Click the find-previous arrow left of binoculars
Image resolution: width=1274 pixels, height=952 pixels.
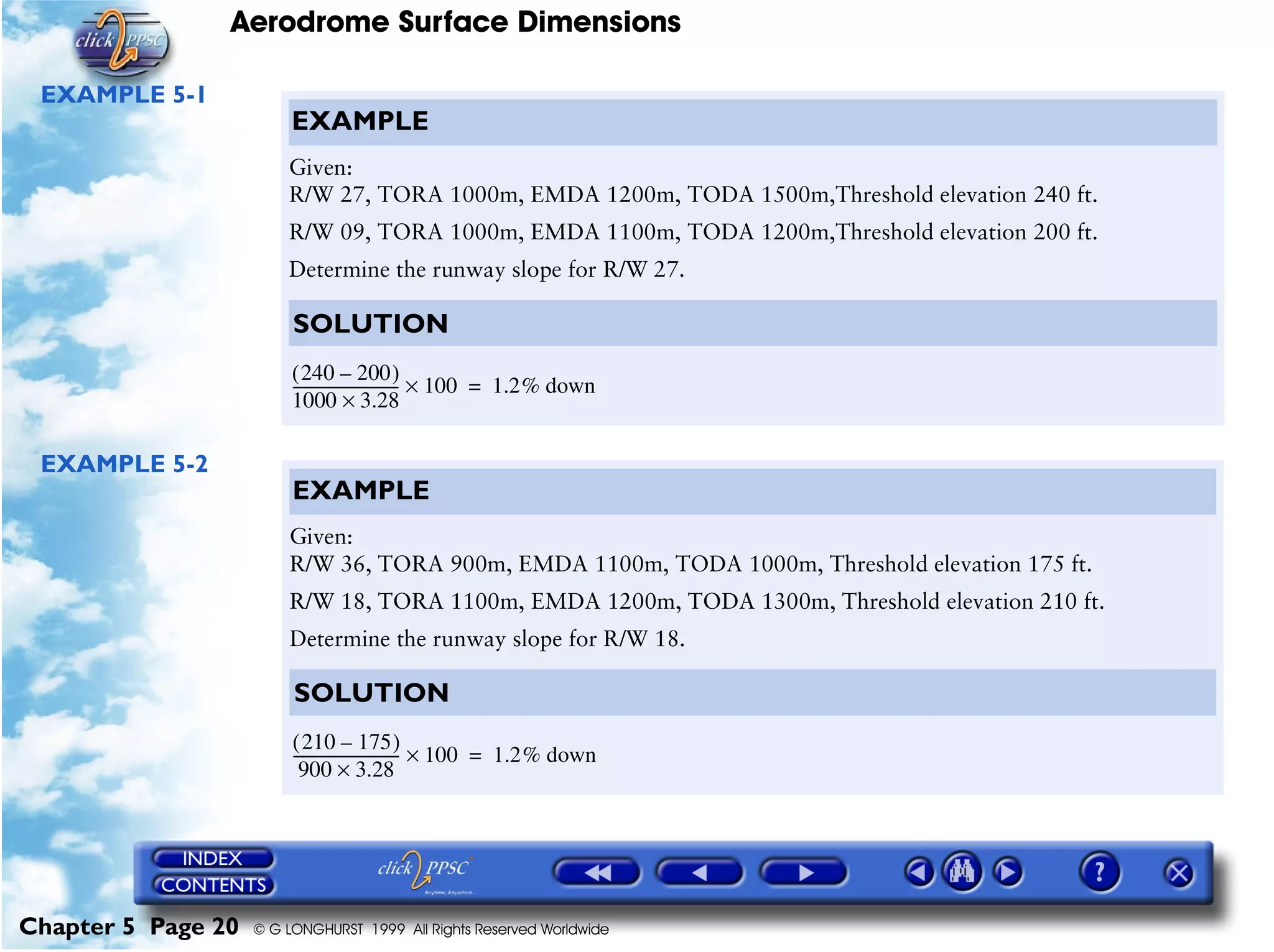pyautogui.click(x=919, y=872)
